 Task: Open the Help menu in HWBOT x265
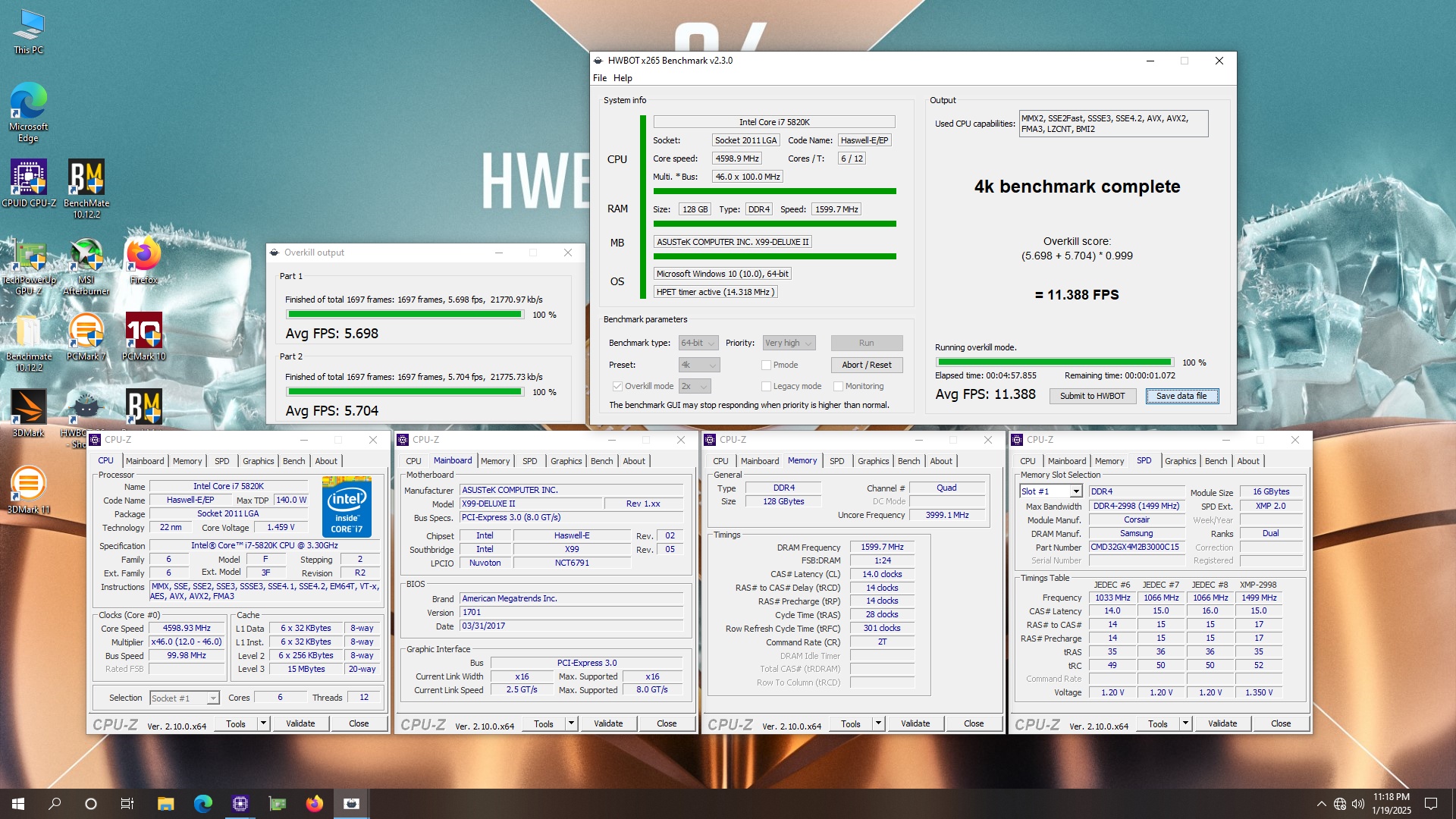coord(623,78)
